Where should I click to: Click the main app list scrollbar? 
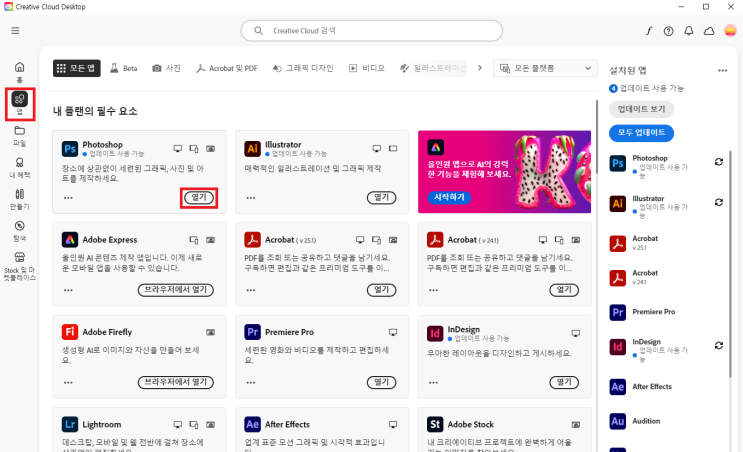click(x=597, y=137)
